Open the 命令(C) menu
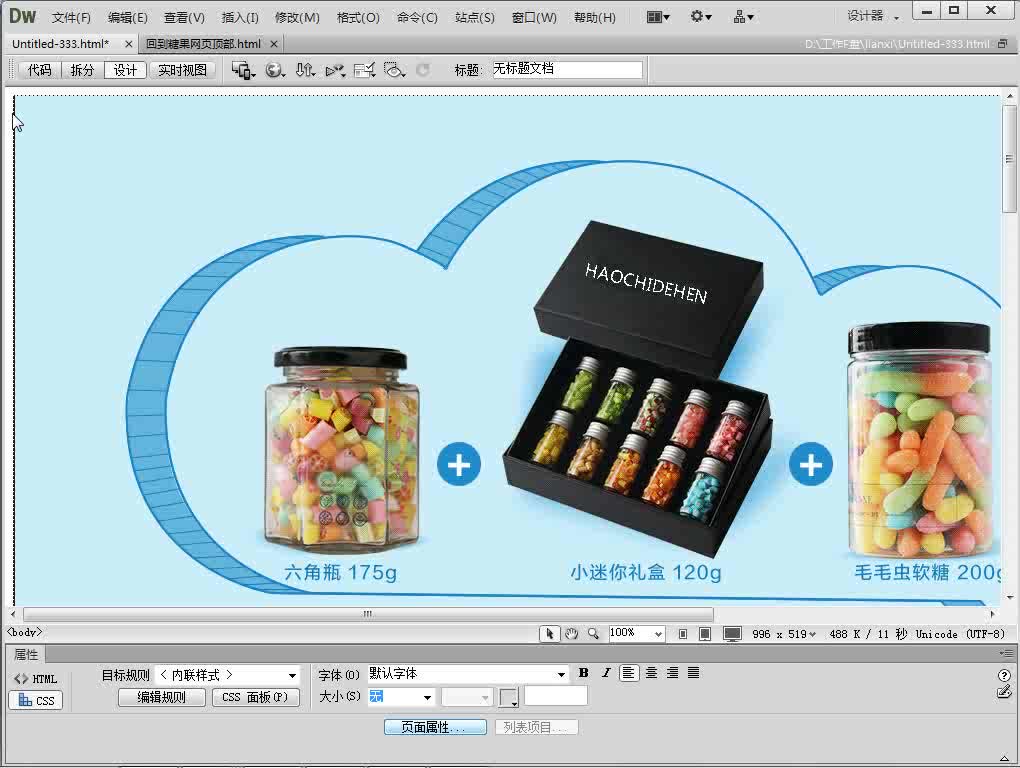1020x768 pixels. pos(417,18)
